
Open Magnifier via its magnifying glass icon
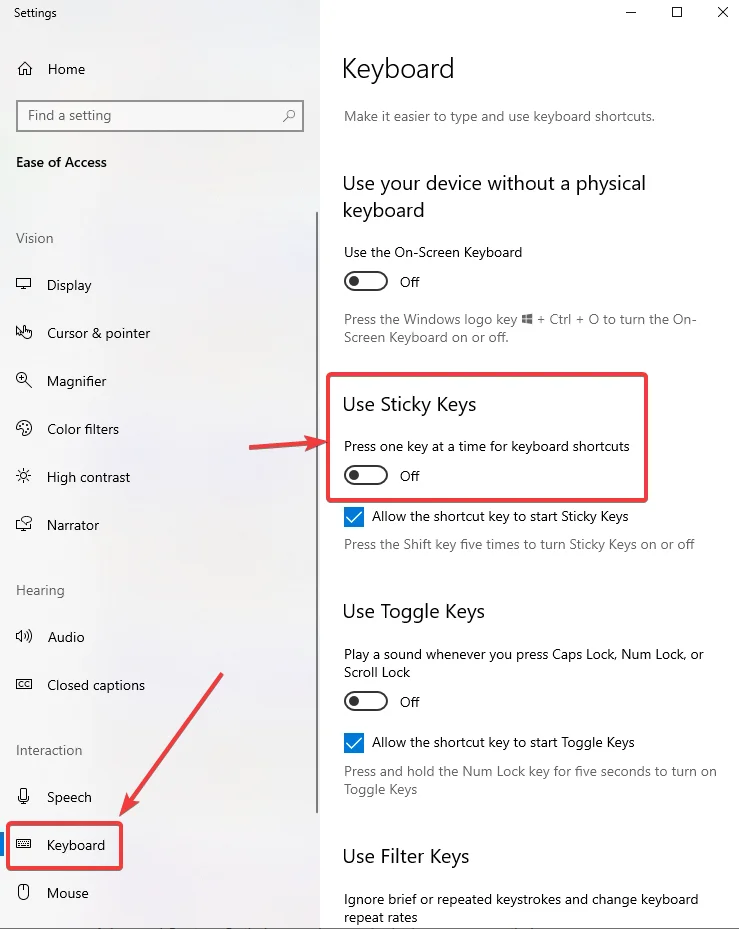point(23,381)
